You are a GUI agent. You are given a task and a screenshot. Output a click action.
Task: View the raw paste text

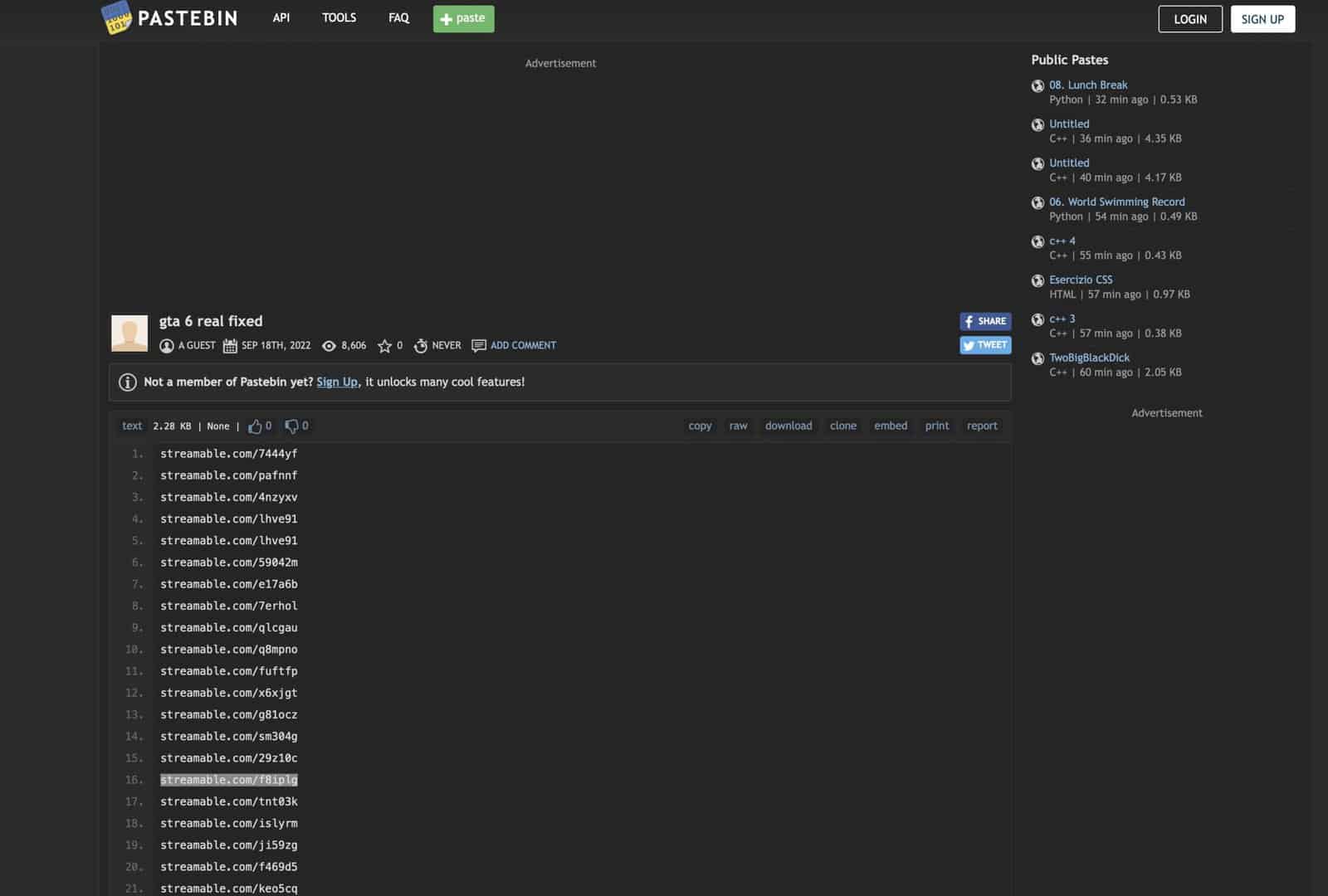pos(738,426)
